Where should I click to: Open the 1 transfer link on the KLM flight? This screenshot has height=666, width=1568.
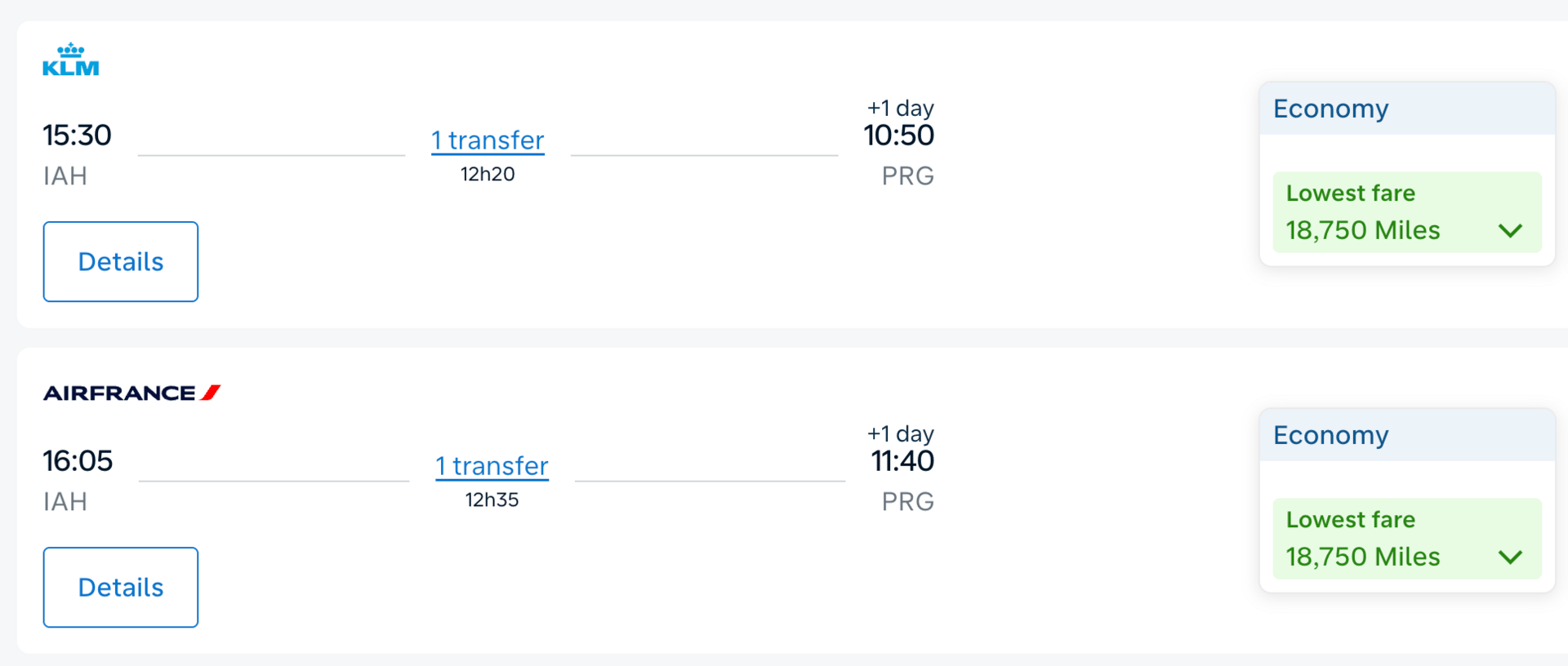[x=488, y=140]
